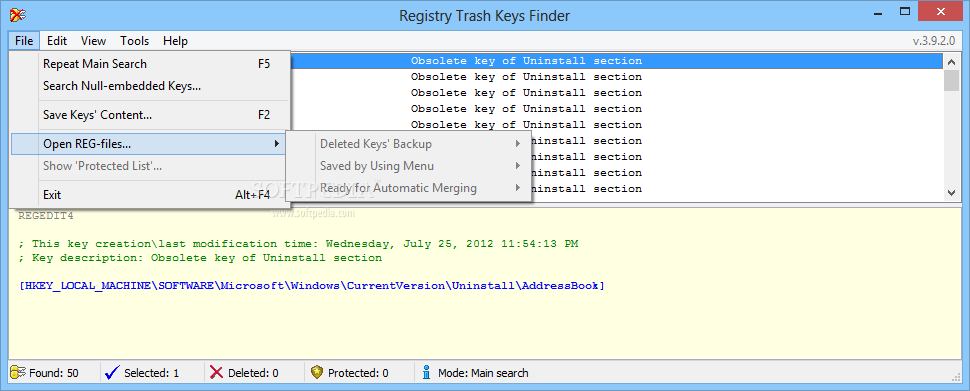Choose Exit from the File menu
Screen dimensions: 970x391
tap(149, 195)
